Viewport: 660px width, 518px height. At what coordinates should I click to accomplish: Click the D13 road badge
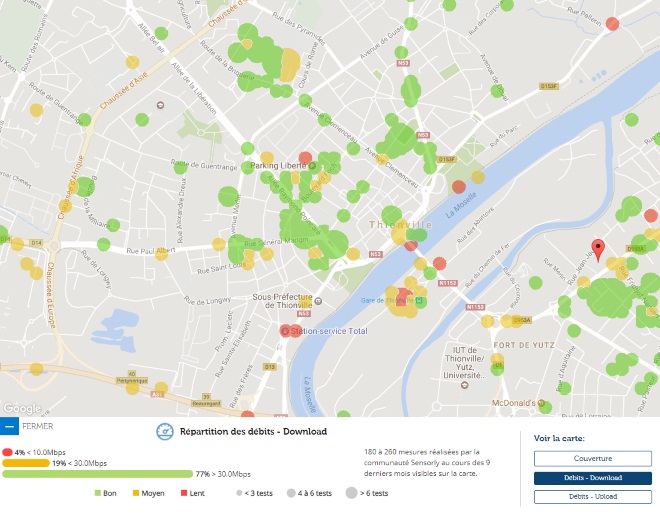(270, 367)
